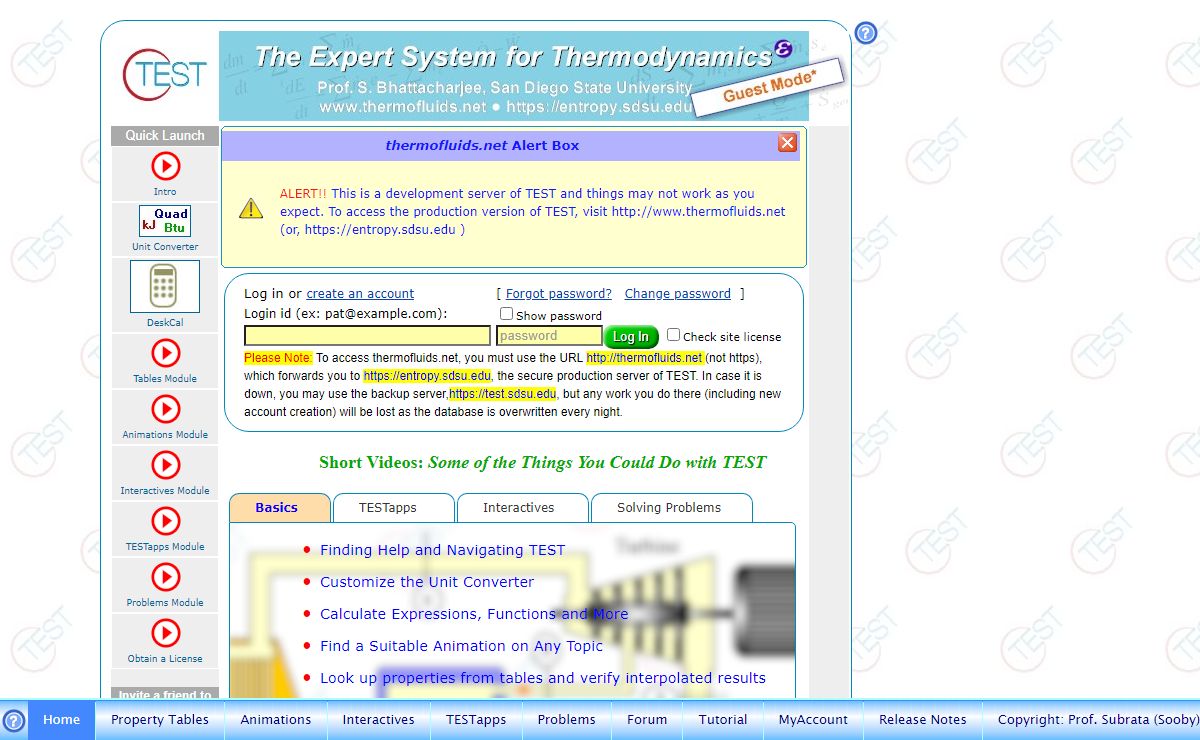Viewport: 1200px width, 740px height.
Task: Tick the Check site license checkbox
Action: 673,335
